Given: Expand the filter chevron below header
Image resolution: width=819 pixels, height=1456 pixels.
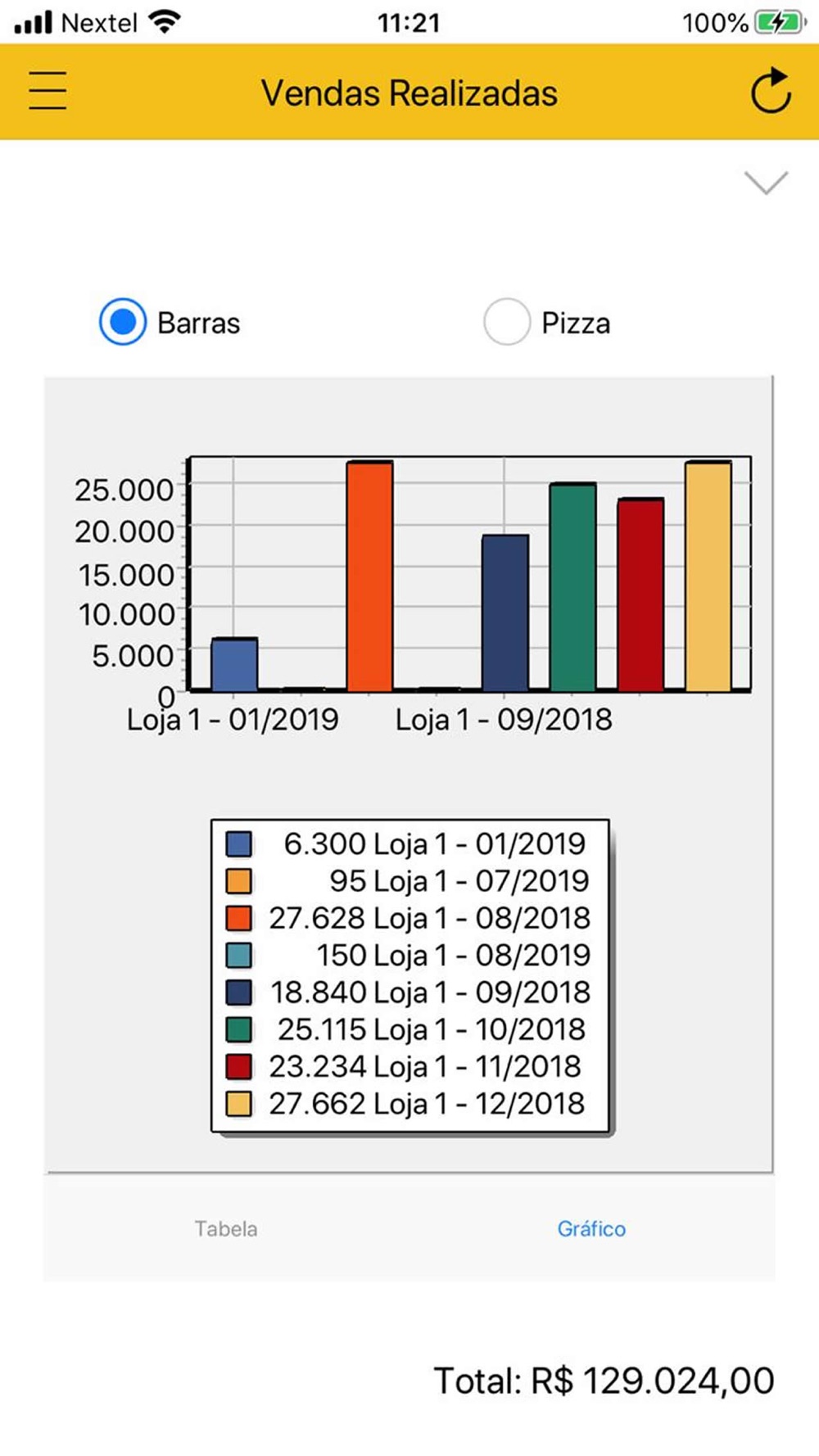Looking at the screenshot, I should coord(766,182).
